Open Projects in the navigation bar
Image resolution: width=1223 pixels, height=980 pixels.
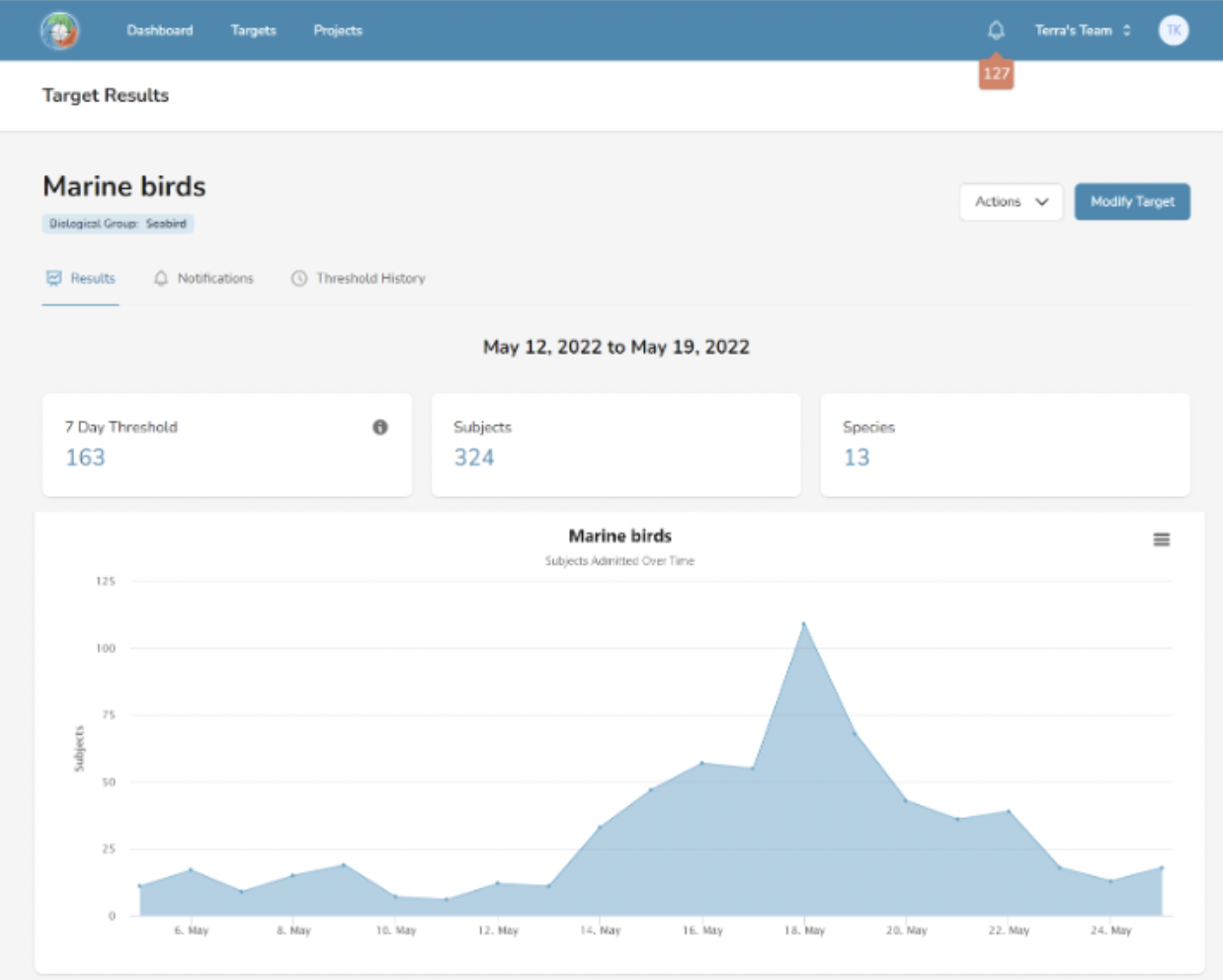338,31
